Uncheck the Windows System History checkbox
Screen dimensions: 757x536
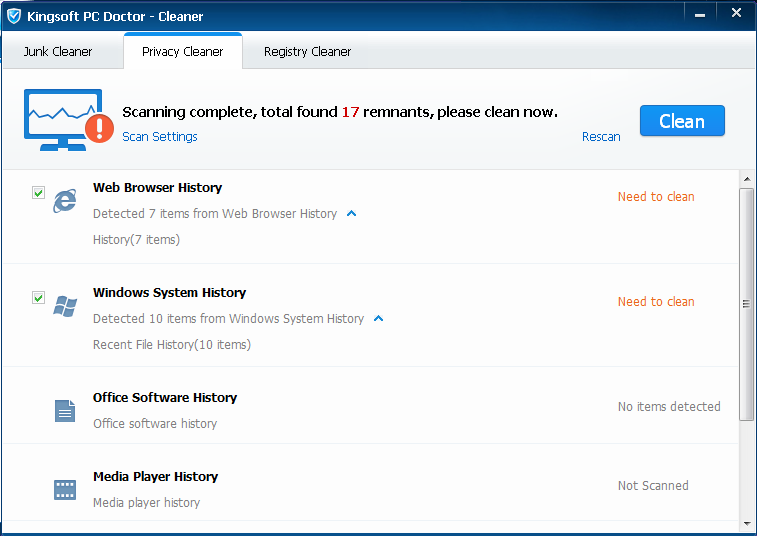click(x=38, y=297)
